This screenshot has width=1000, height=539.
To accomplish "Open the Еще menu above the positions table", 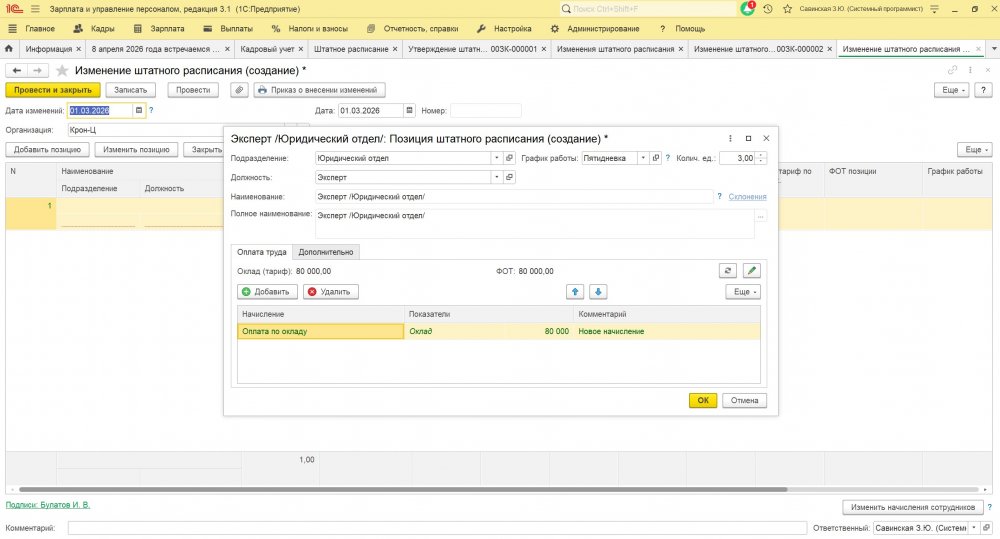I will [x=975, y=149].
